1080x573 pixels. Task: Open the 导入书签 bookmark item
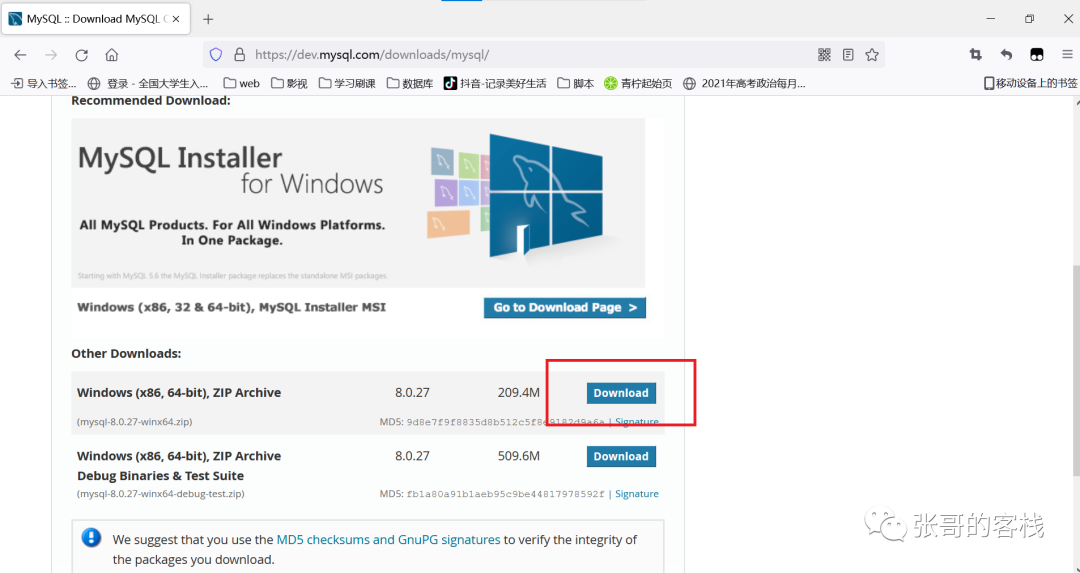[43, 83]
